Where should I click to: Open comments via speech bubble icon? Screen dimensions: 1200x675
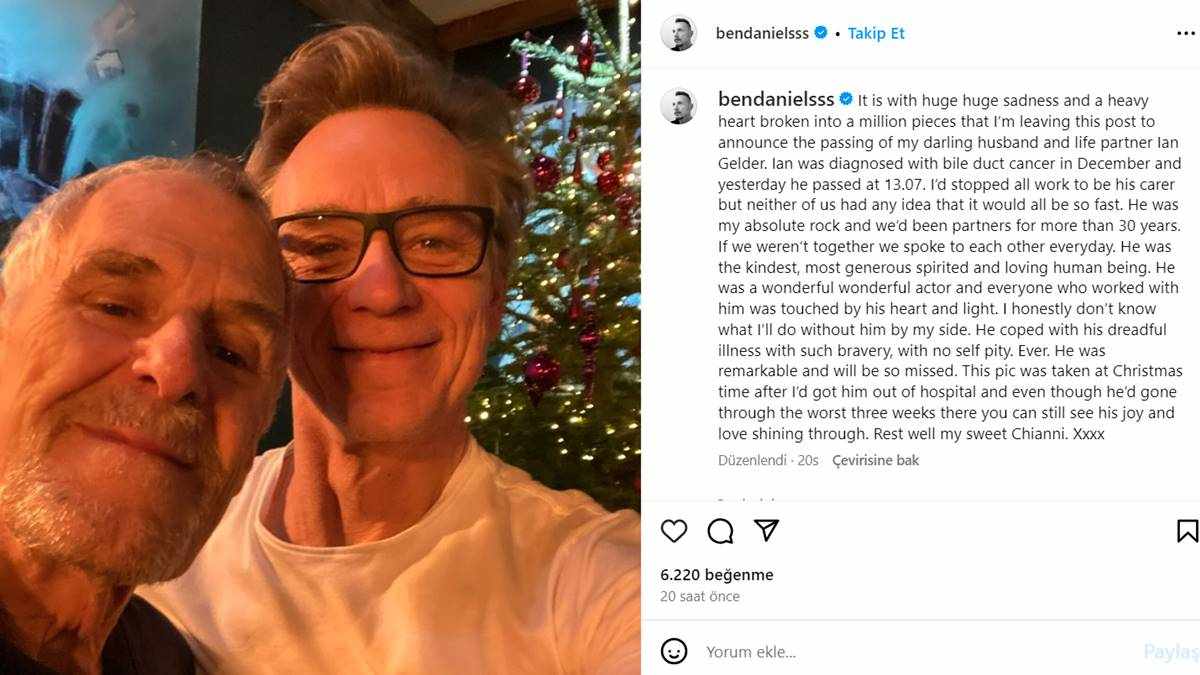tap(720, 531)
